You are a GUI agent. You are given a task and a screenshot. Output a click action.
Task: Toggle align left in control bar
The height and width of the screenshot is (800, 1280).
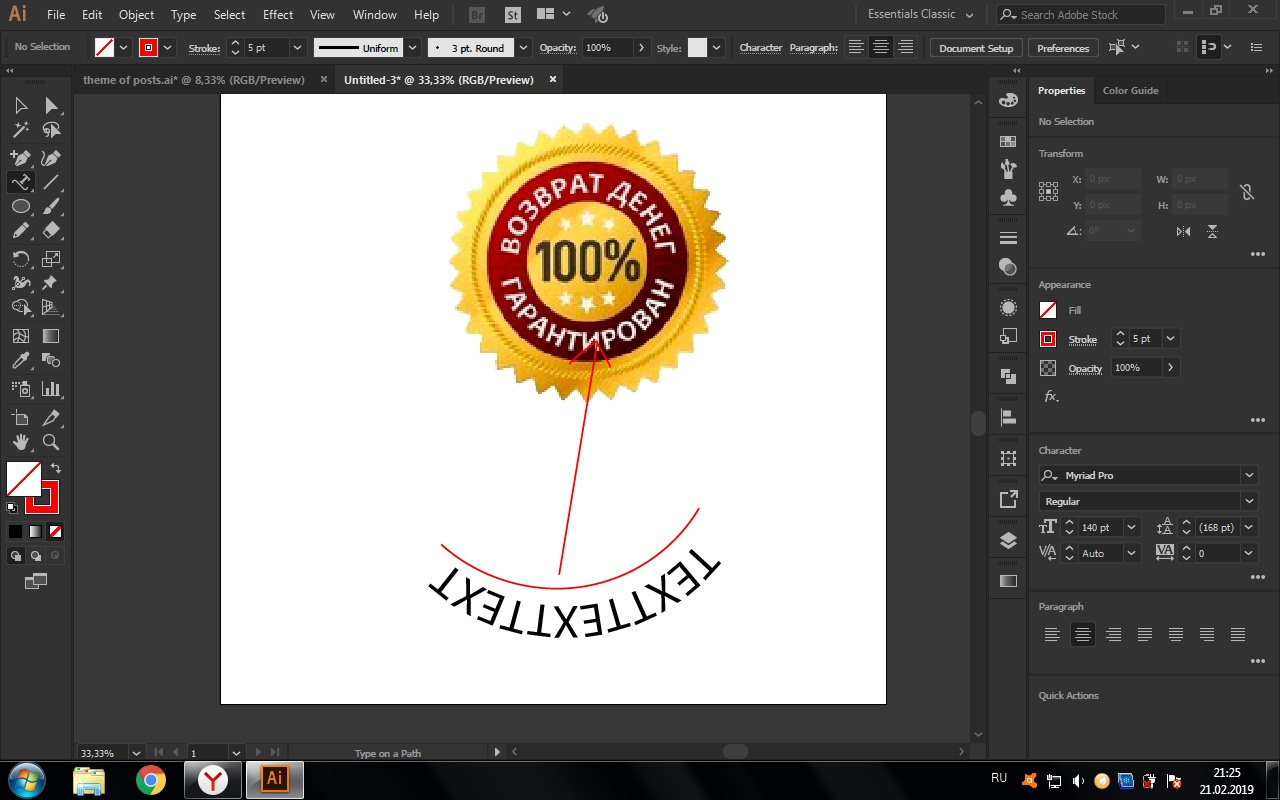point(856,47)
